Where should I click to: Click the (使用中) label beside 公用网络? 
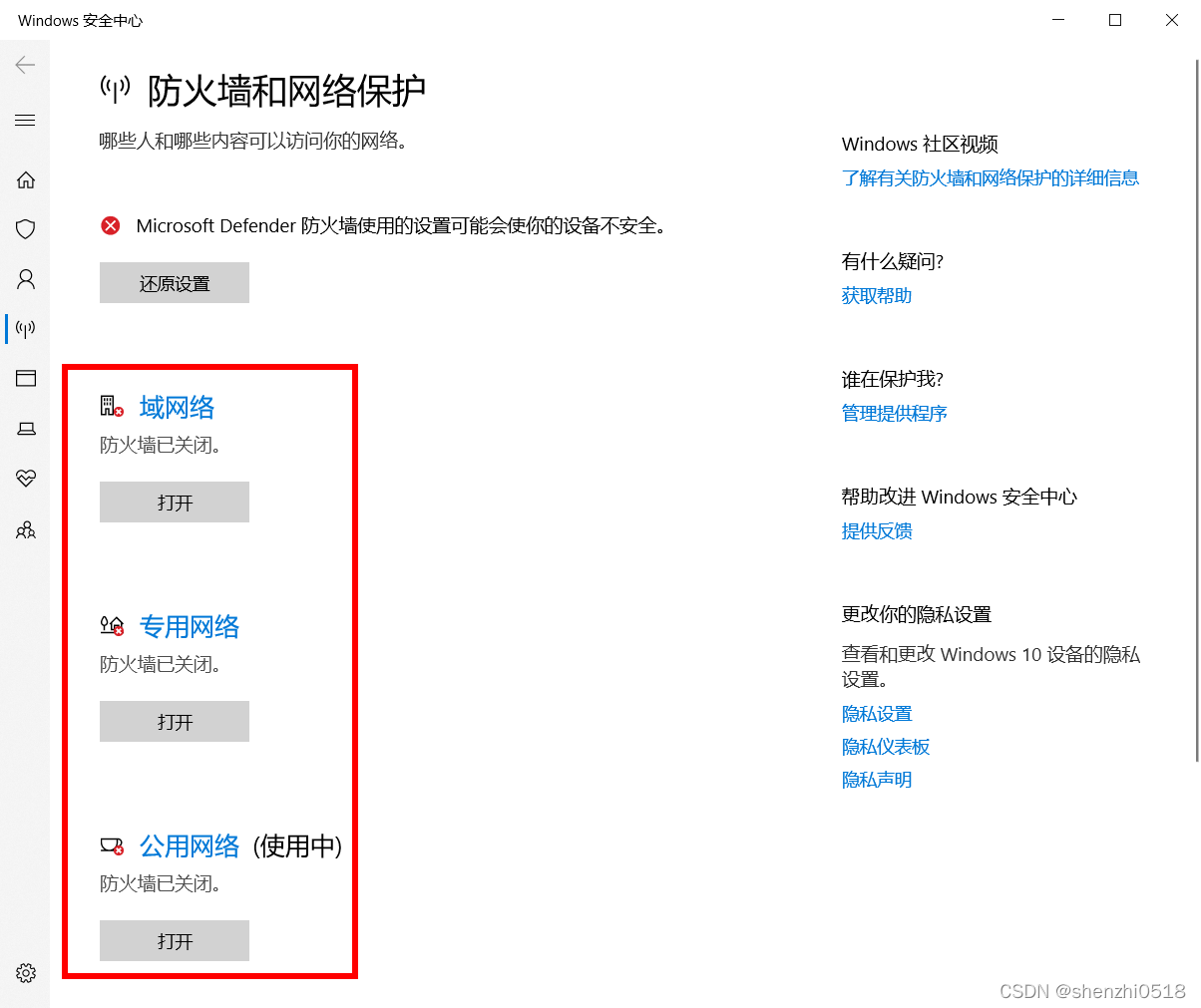(x=297, y=846)
